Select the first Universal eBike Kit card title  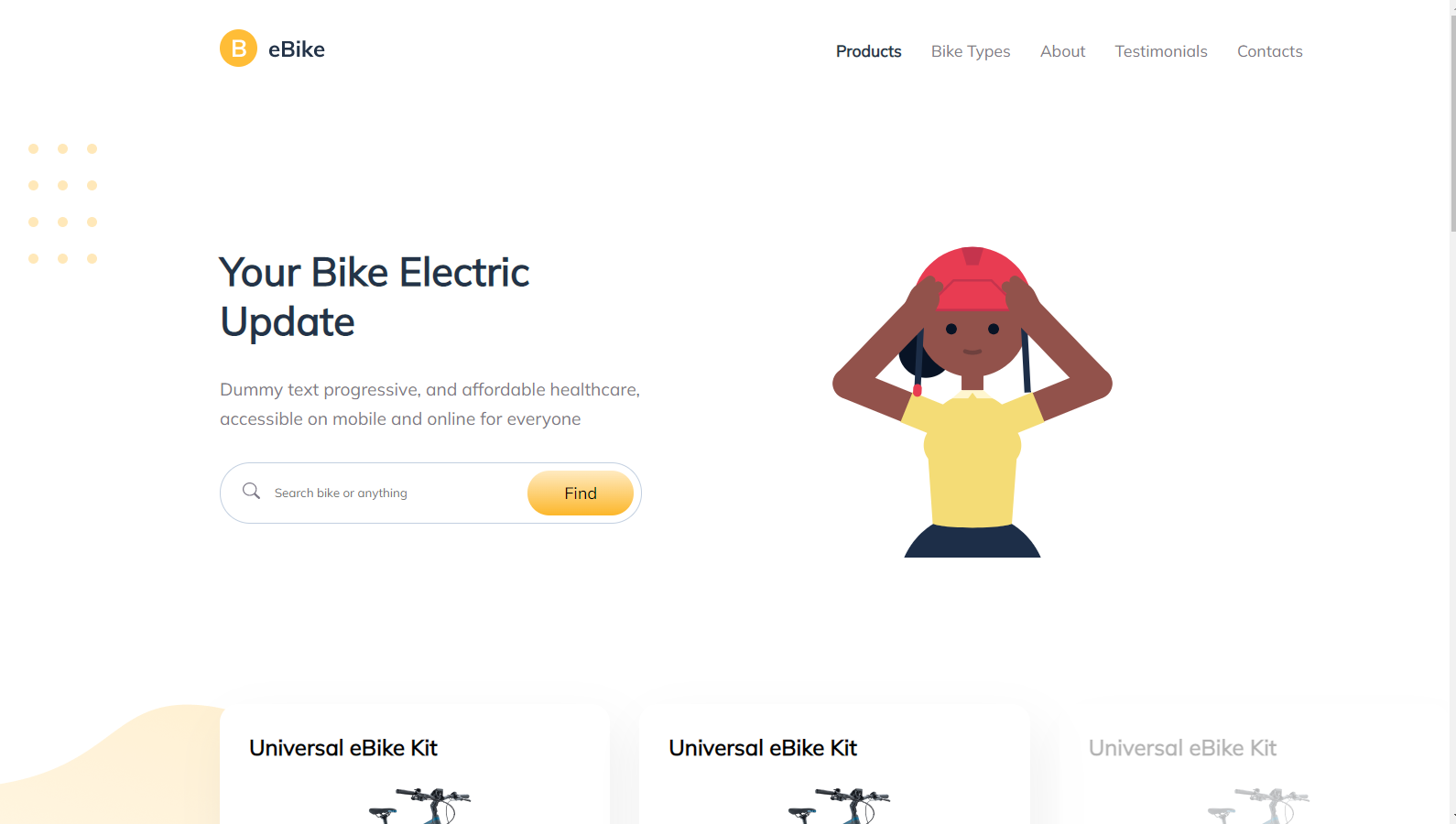(x=343, y=748)
